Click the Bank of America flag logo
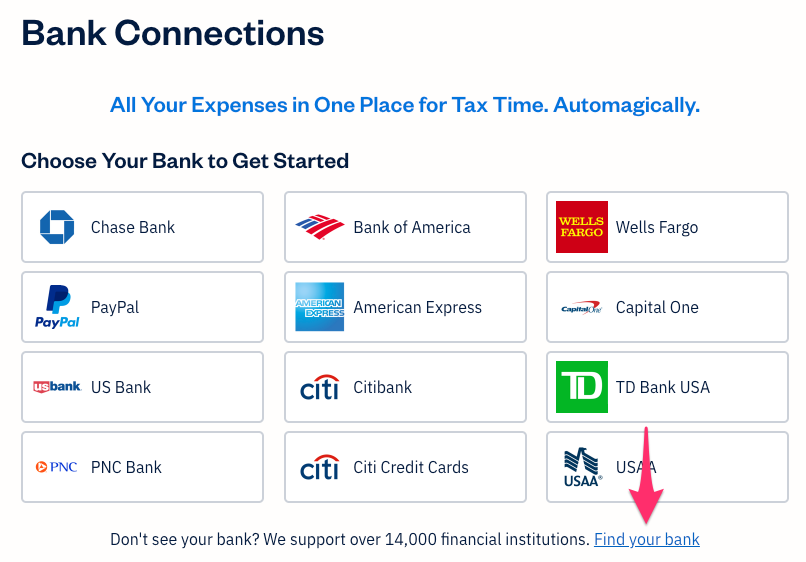Image resolution: width=806 pixels, height=562 pixels. [x=320, y=227]
